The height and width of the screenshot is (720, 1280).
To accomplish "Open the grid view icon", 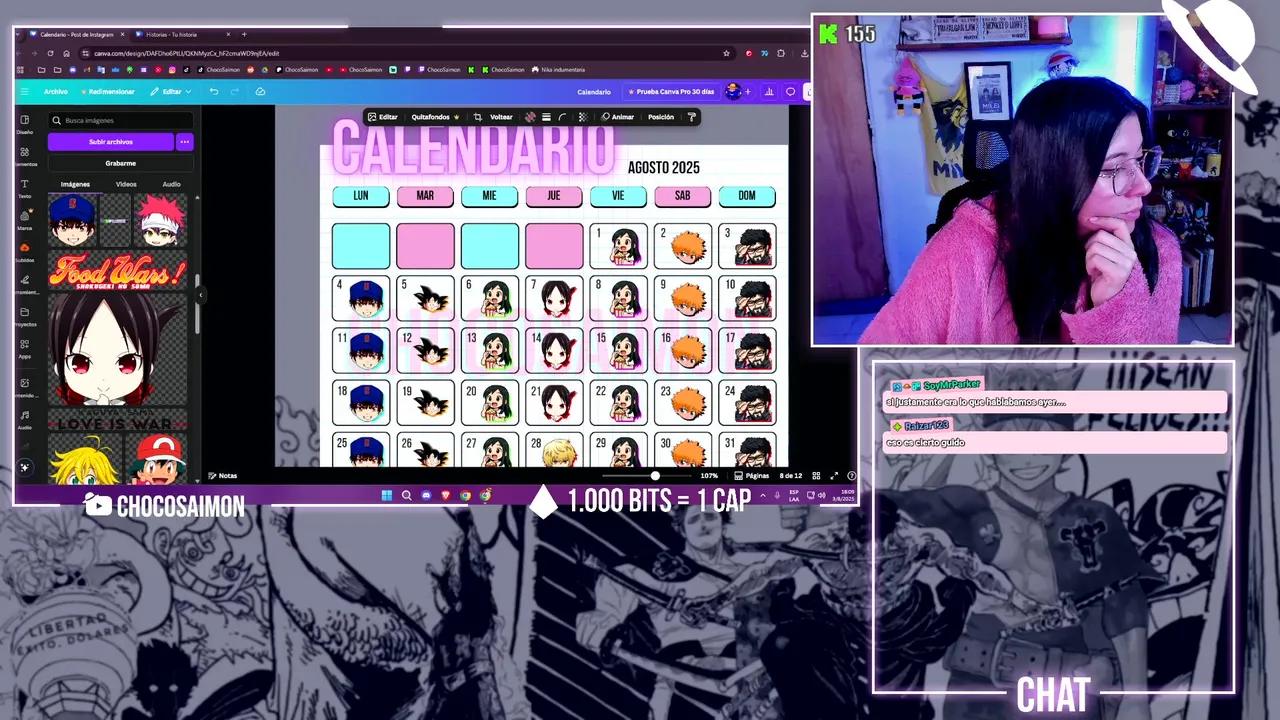I will click(816, 476).
